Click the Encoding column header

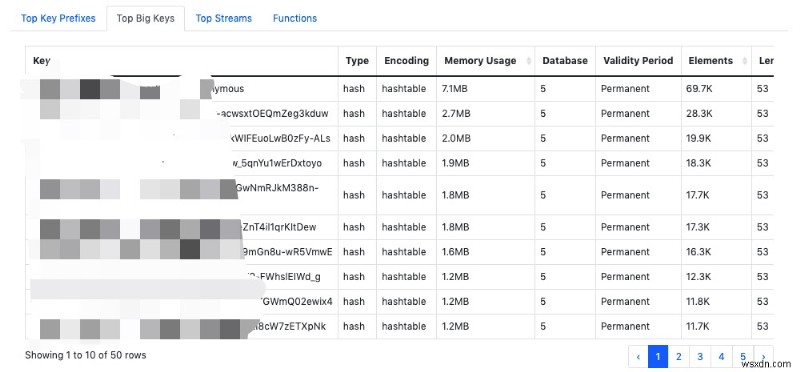406,61
